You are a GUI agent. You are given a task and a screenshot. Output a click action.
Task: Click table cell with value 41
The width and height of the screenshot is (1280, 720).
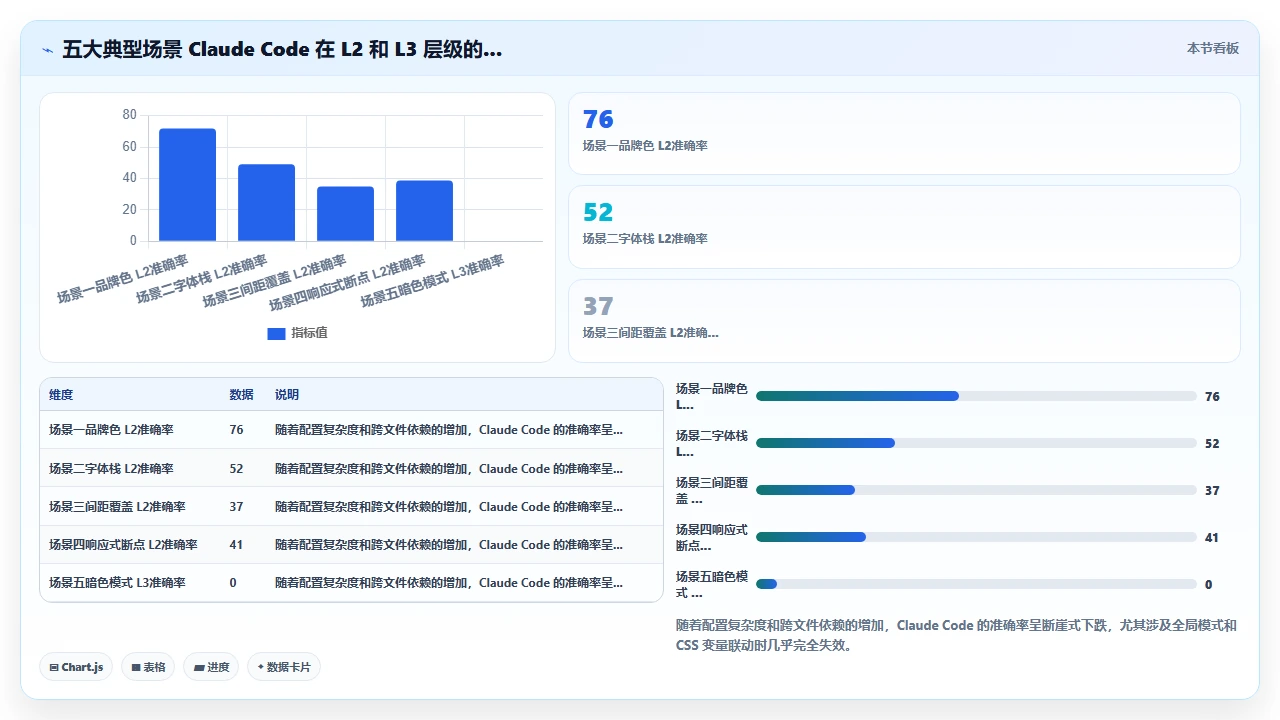236,545
